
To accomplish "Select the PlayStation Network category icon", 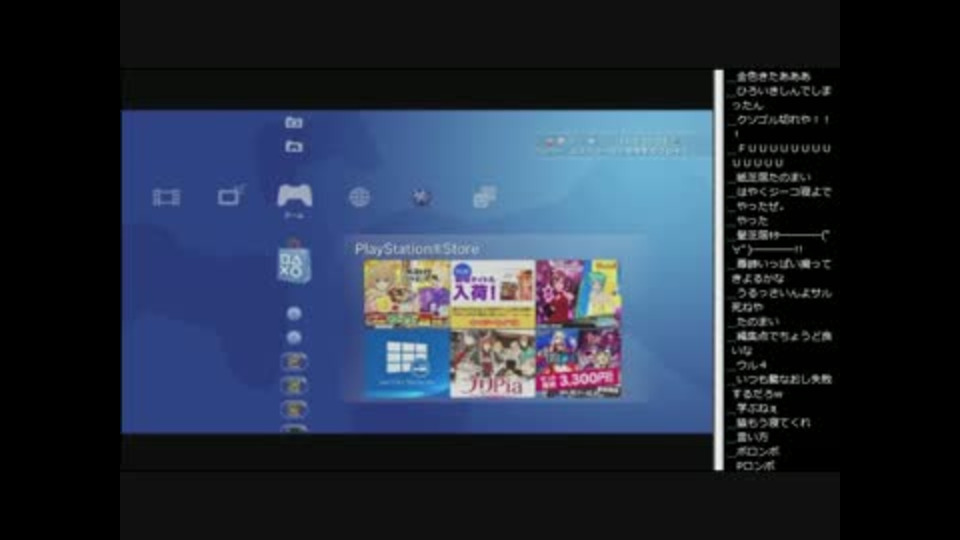I will tap(421, 197).
